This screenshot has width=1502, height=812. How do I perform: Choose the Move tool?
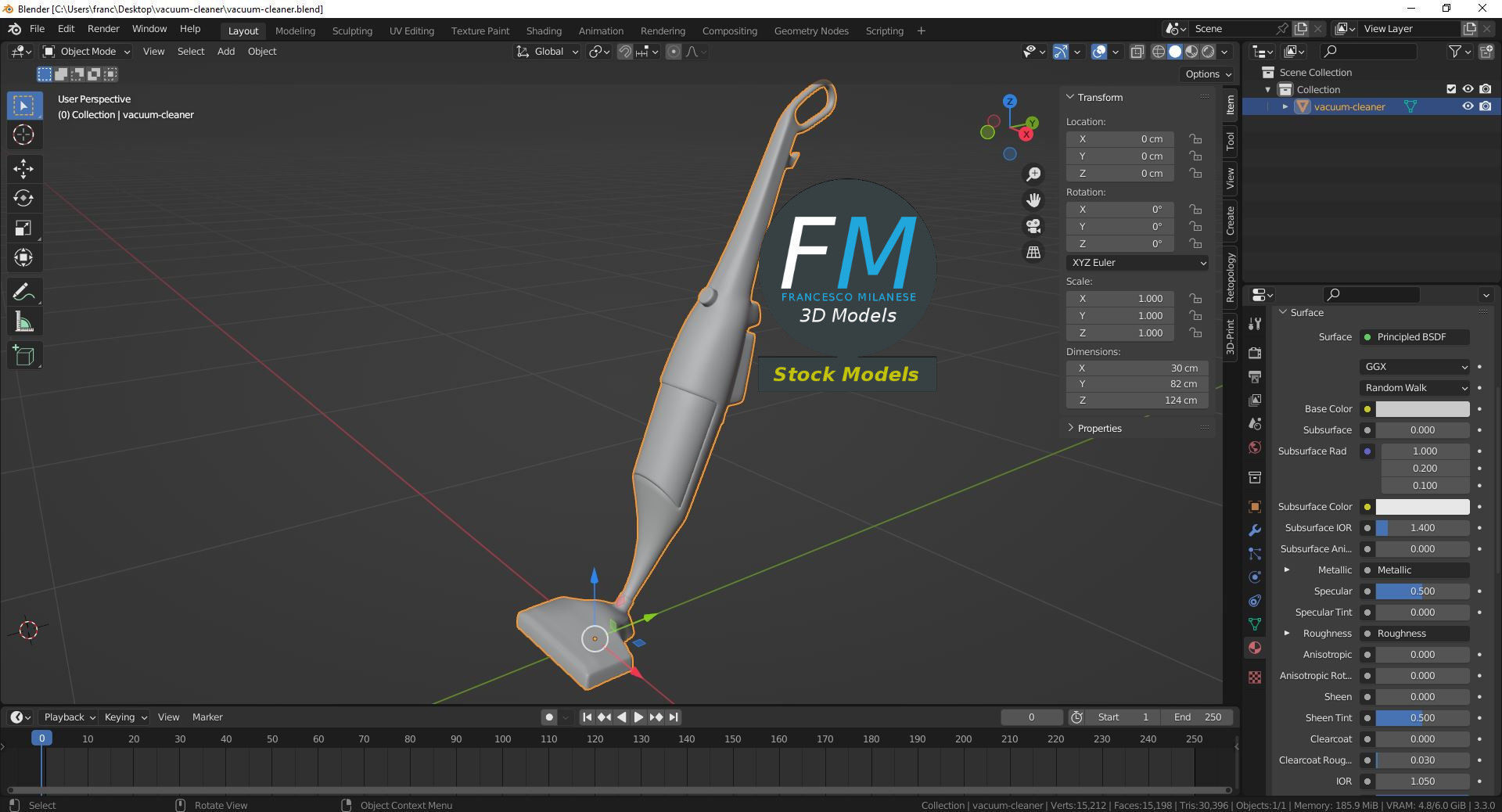pos(23,168)
